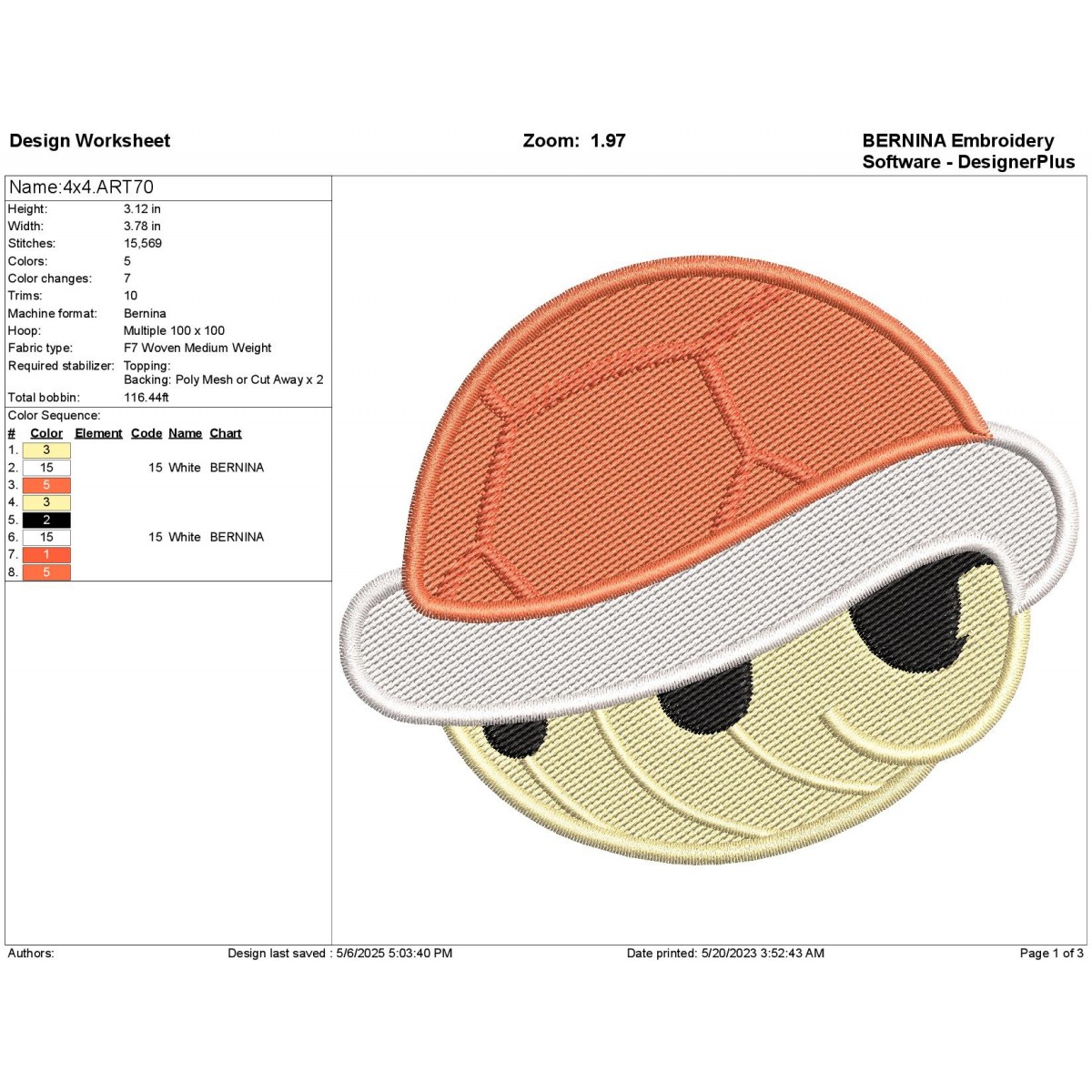
Task: Click 'BERNINA Embroidery Software - DesignerPlus' heading
Action: click(968, 151)
